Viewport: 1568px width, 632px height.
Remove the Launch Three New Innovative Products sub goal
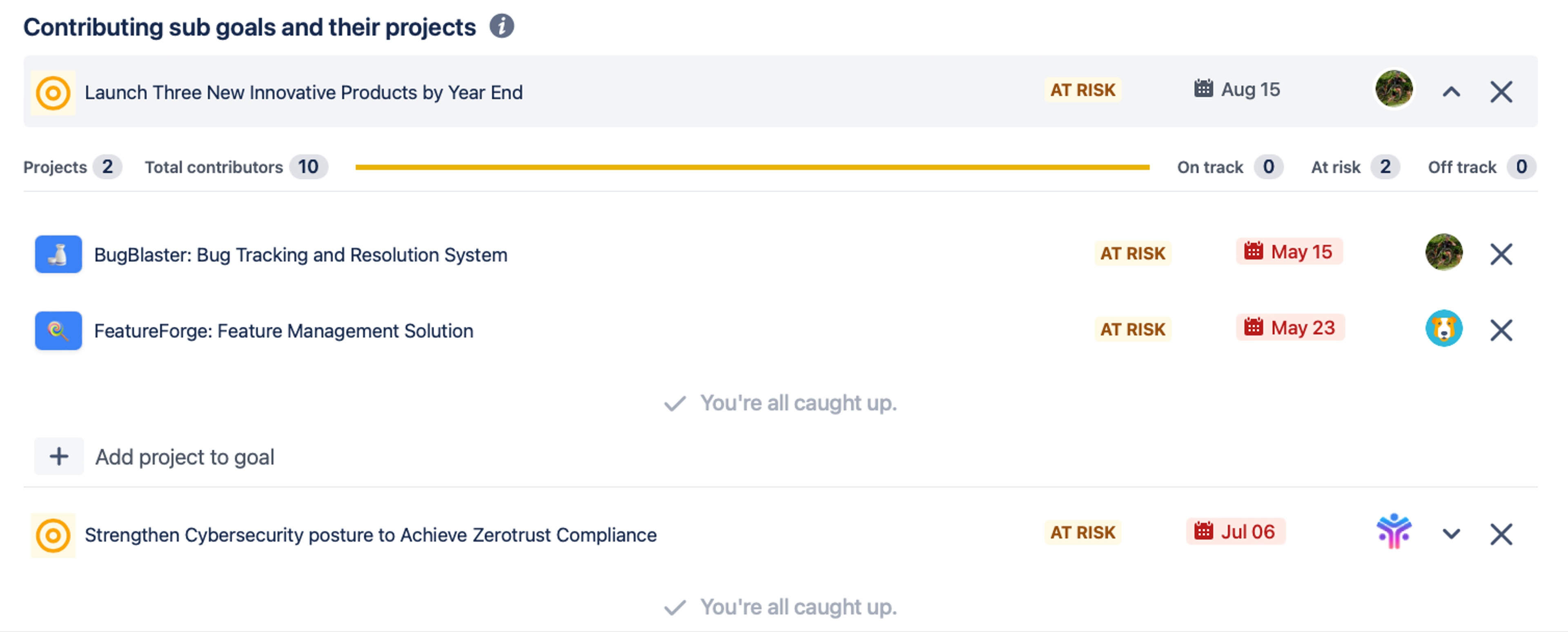[x=1501, y=92]
